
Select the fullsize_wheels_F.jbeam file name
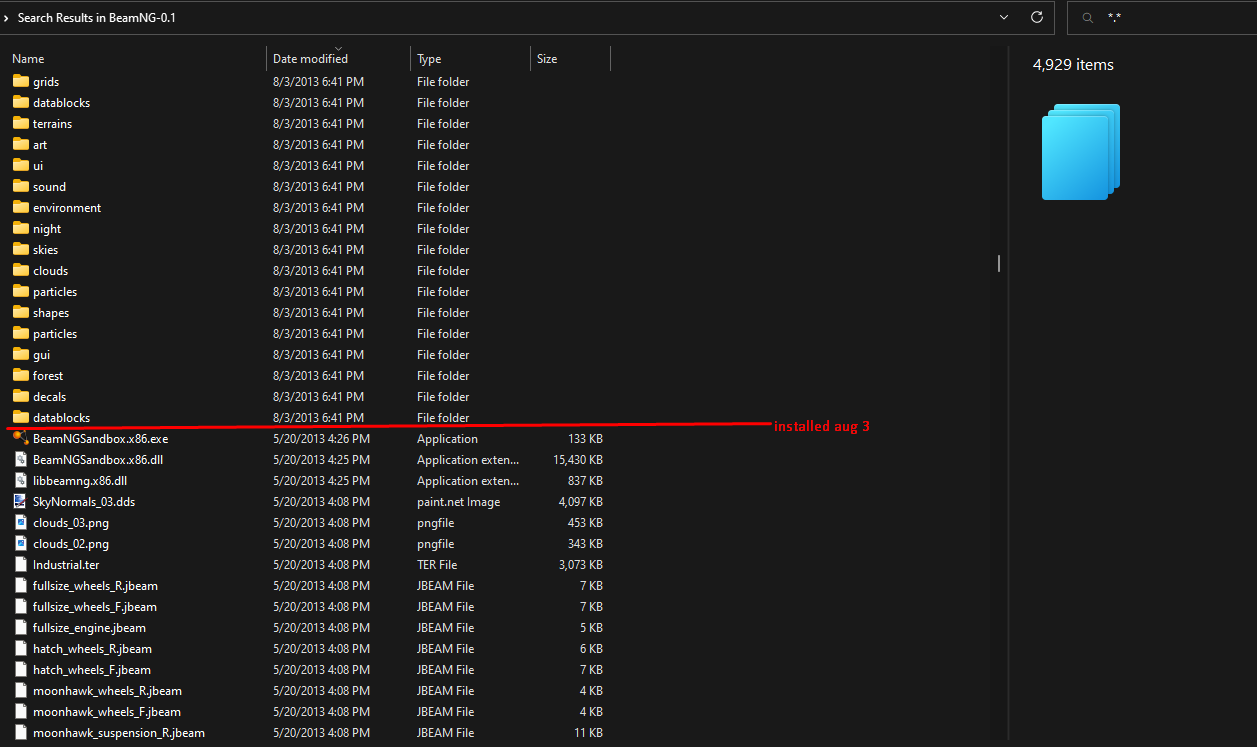[x=95, y=607]
